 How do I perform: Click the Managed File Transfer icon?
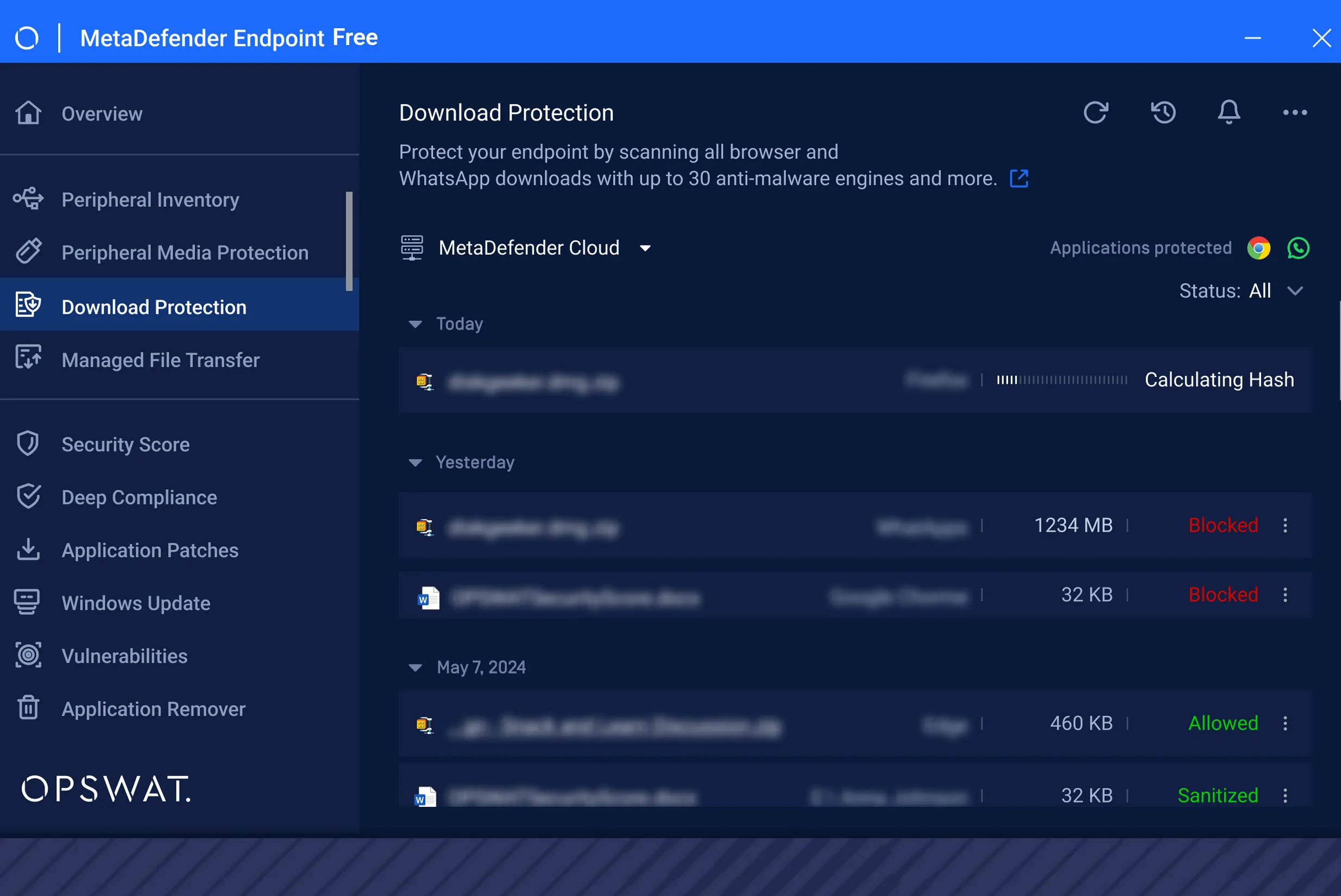28,357
